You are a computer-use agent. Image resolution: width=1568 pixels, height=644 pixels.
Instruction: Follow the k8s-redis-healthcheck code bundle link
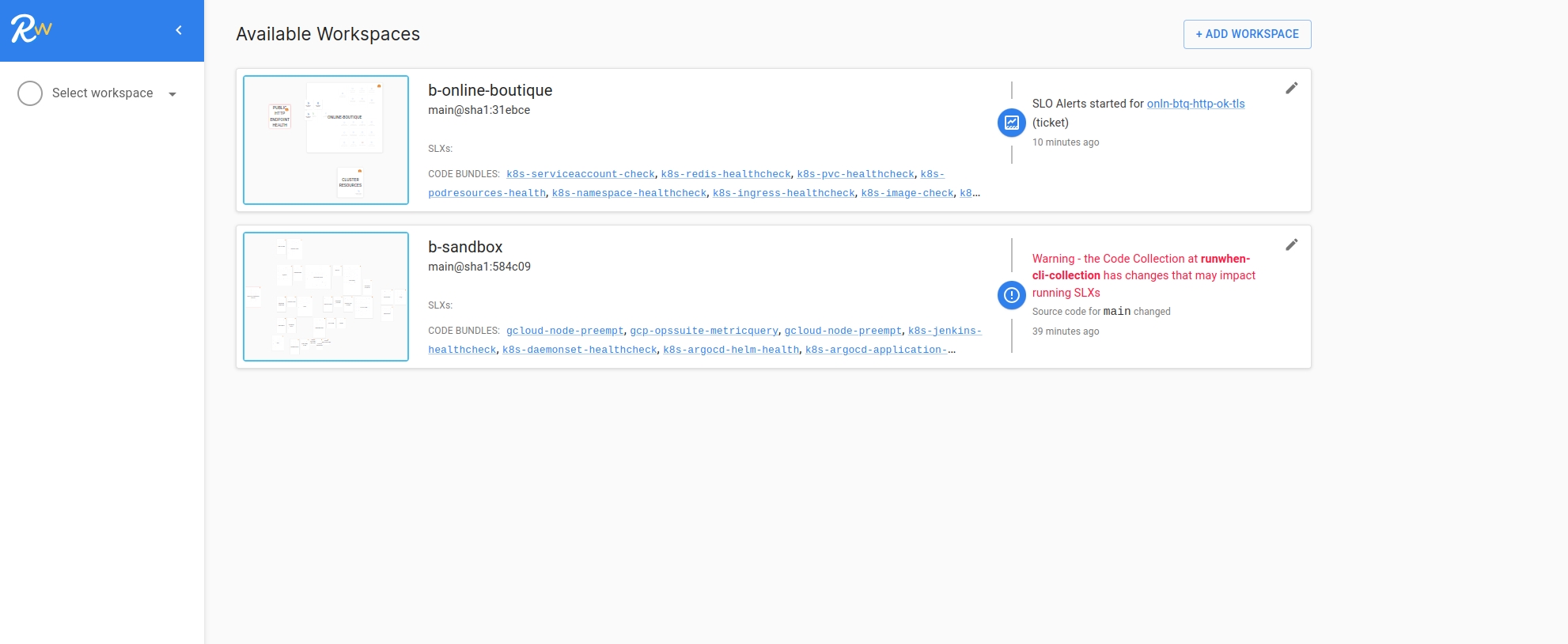coord(725,174)
